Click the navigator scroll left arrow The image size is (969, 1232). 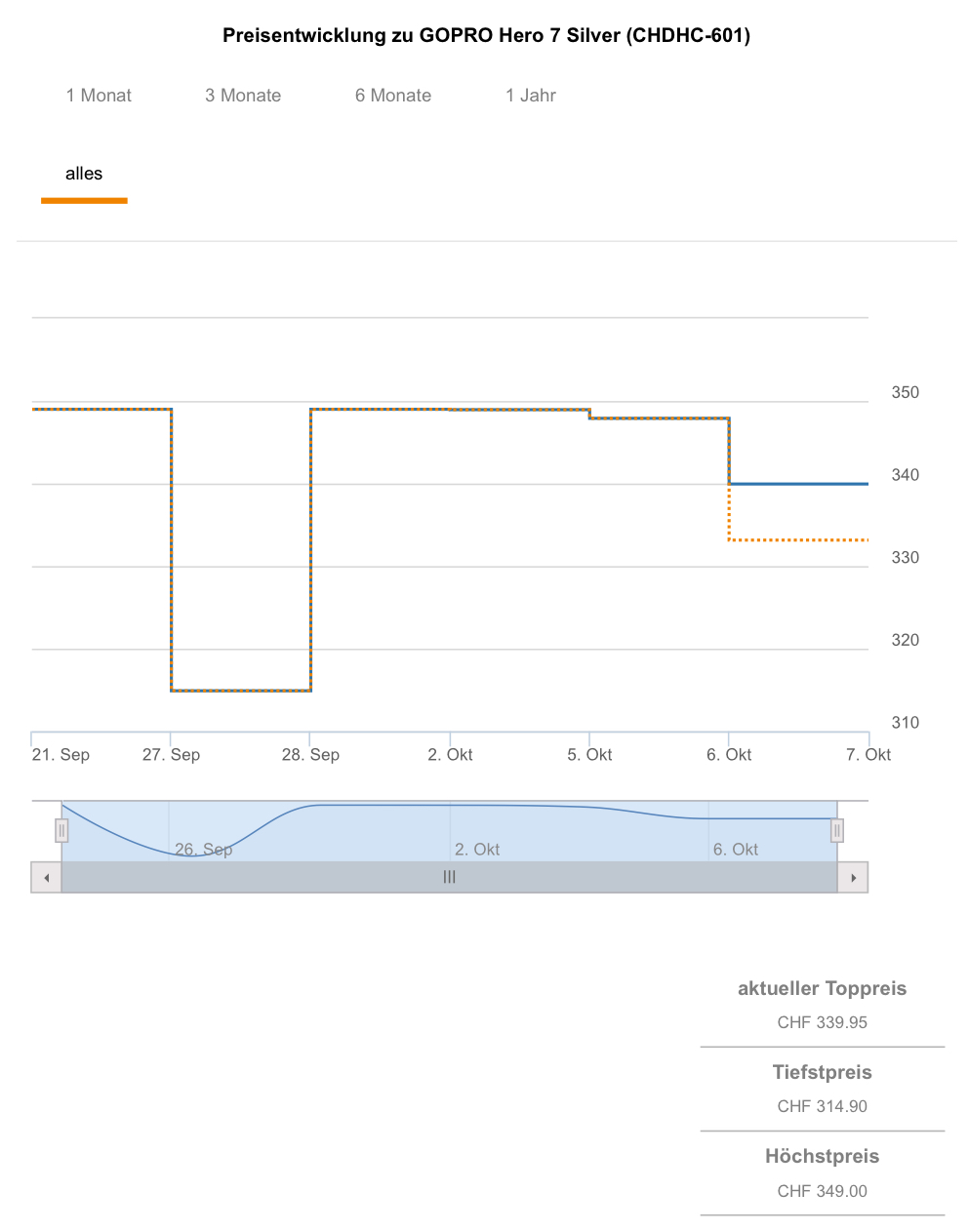coord(46,877)
